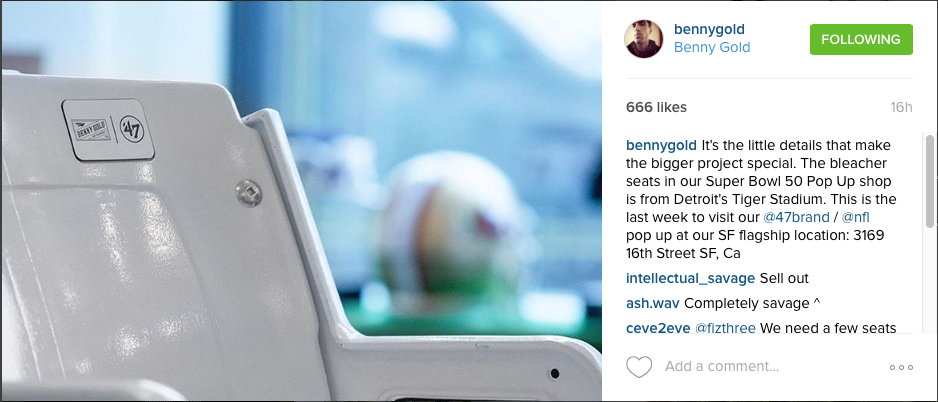
Task: Click the comments scrollbar handle
Action: pyautogui.click(x=930, y=181)
